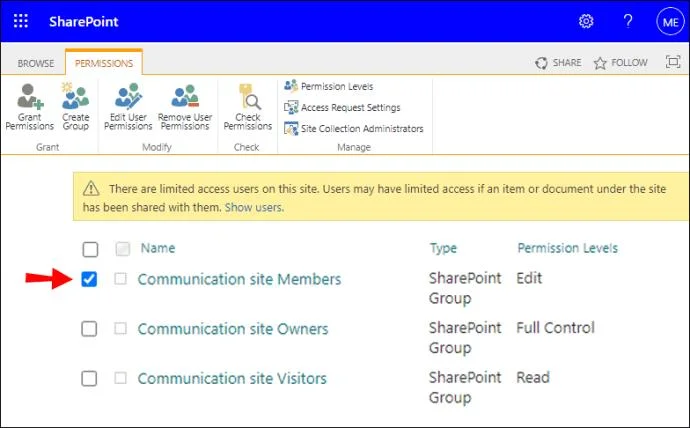Check the Communication site Visitors checkbox
690x428 pixels.
tap(89, 378)
